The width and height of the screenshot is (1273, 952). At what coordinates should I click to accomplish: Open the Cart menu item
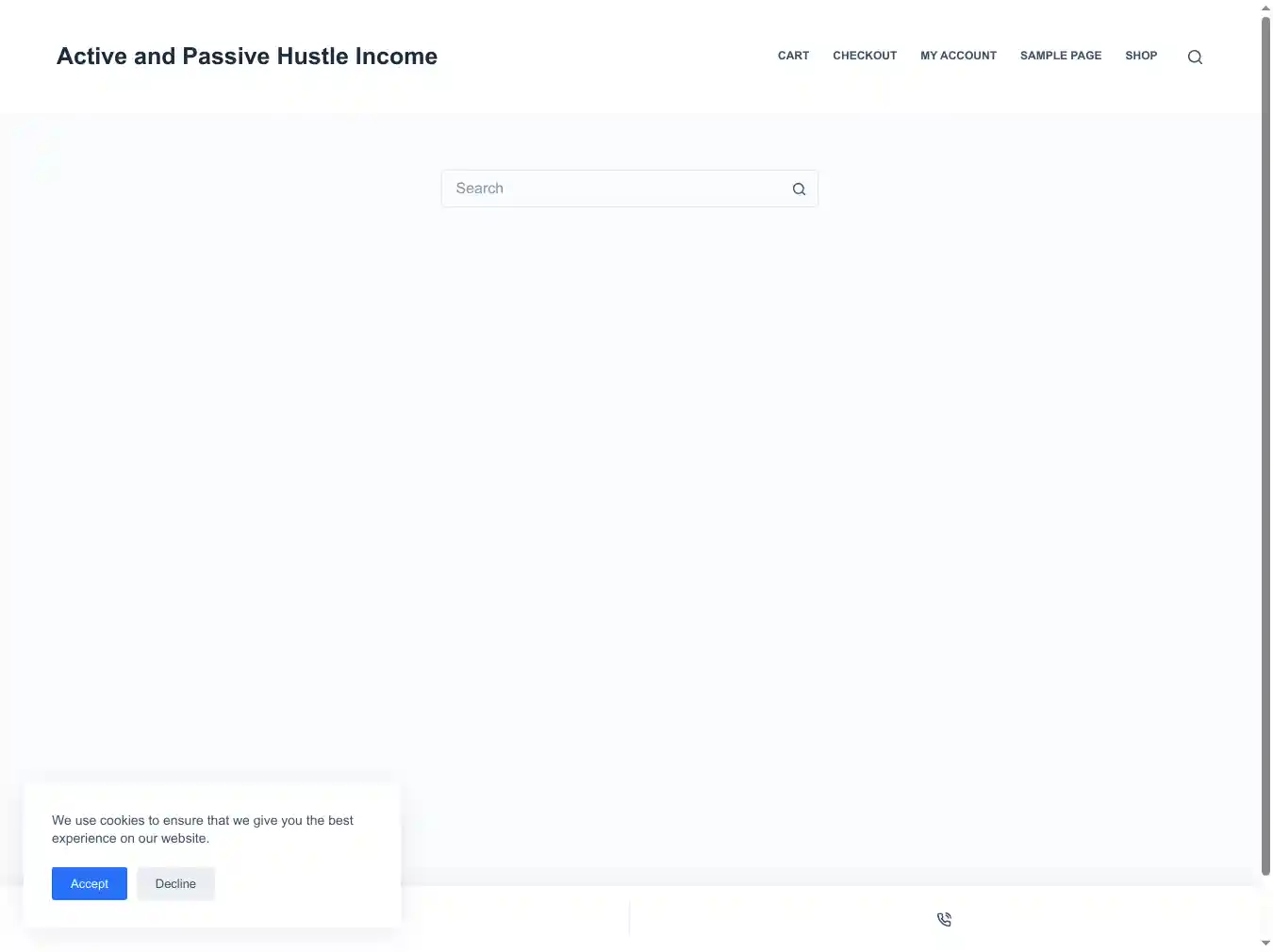(x=793, y=56)
